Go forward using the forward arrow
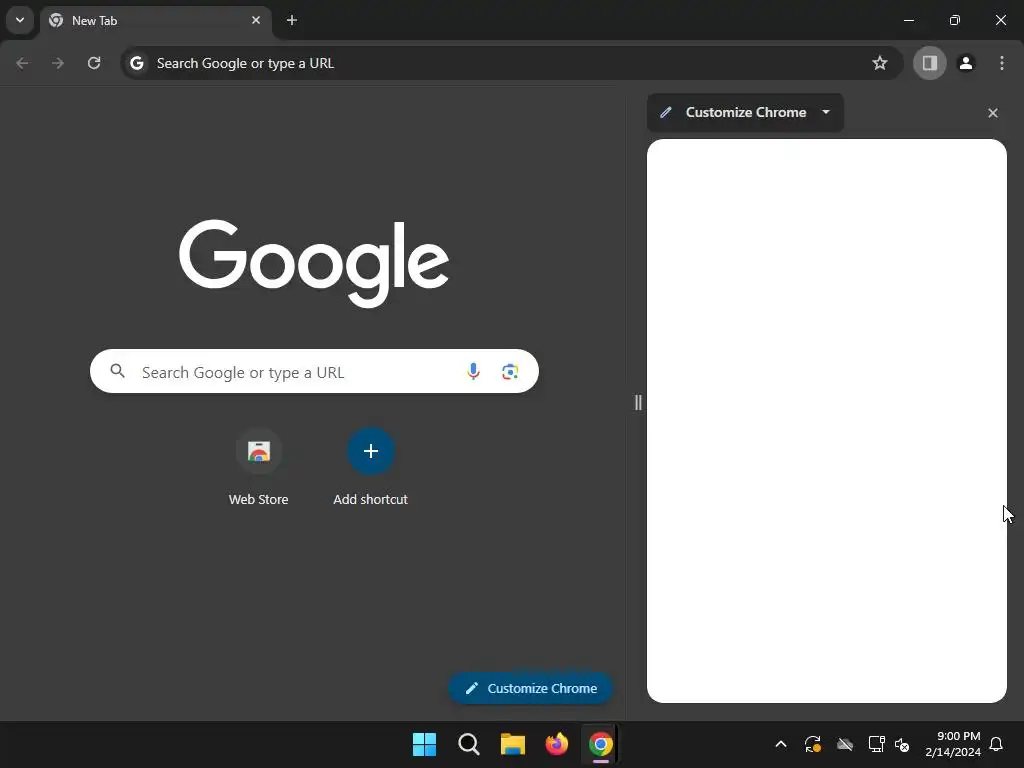 (58, 63)
